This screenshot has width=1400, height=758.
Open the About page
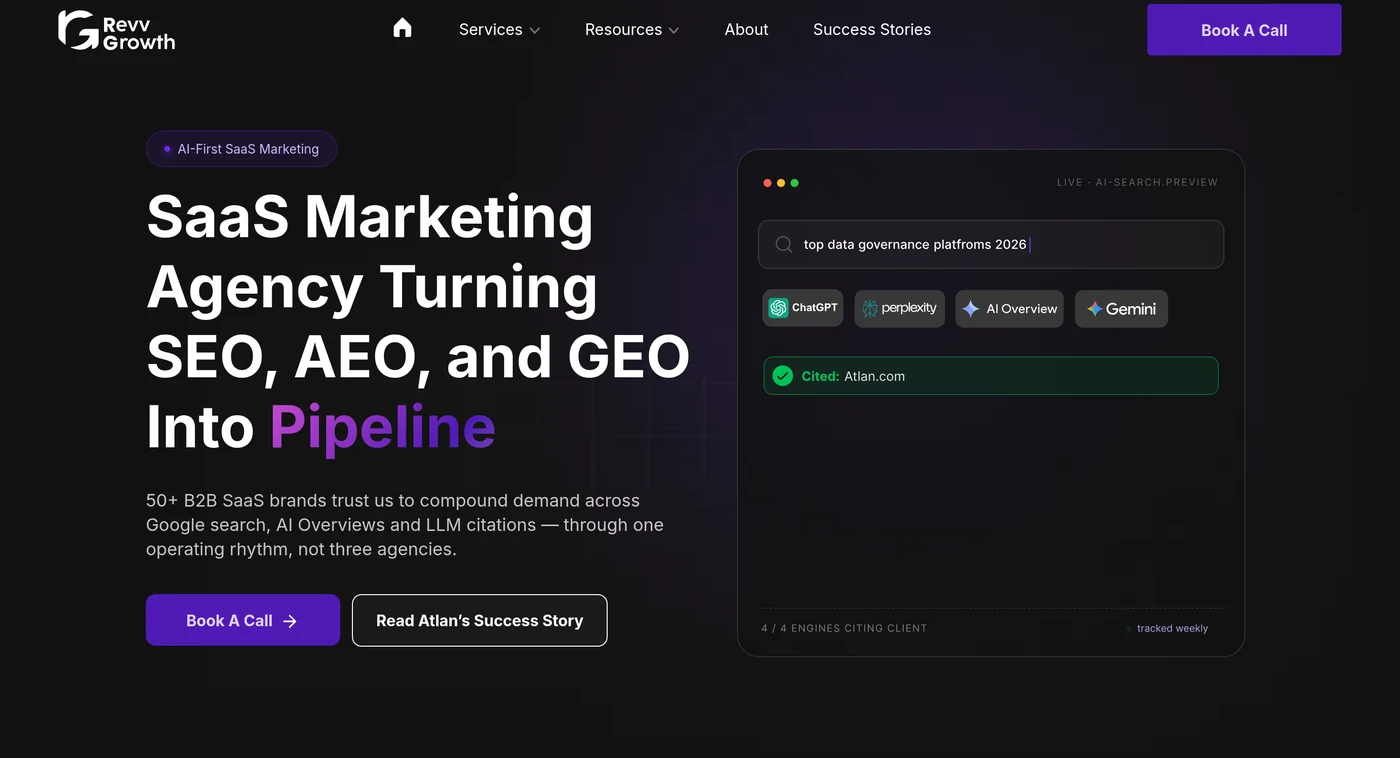point(746,30)
